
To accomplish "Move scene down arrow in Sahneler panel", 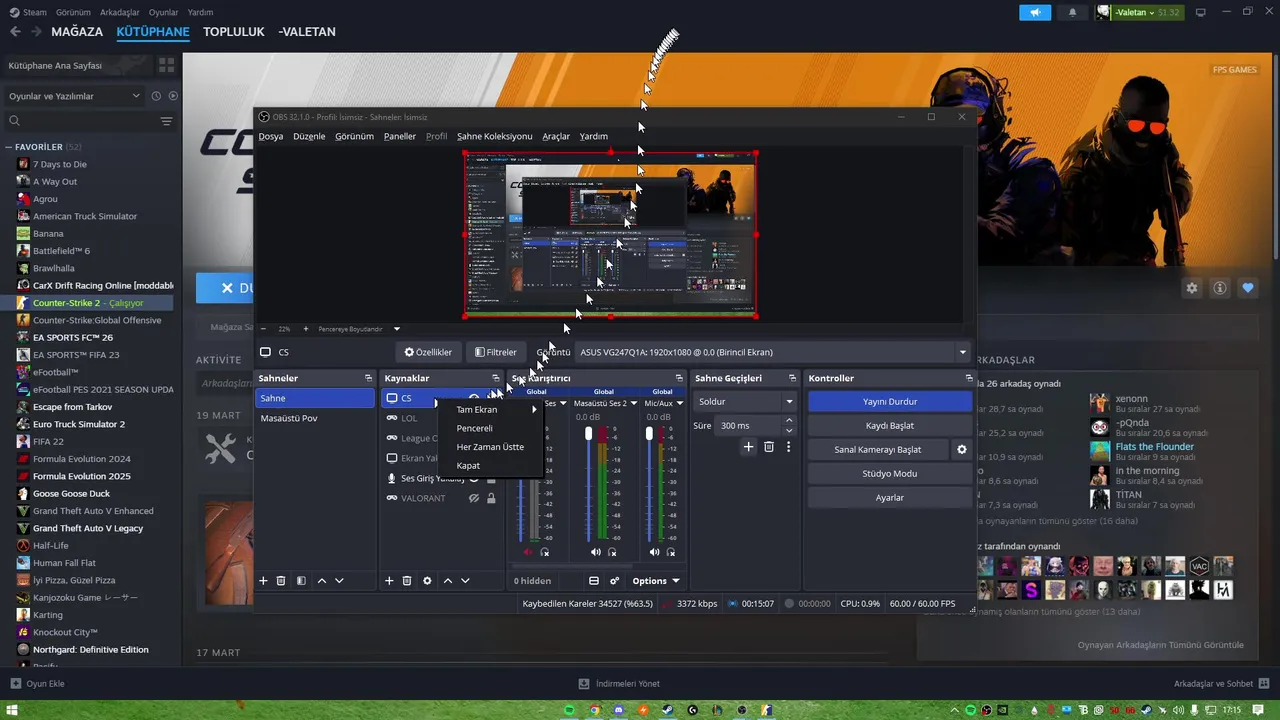I will tap(339, 581).
